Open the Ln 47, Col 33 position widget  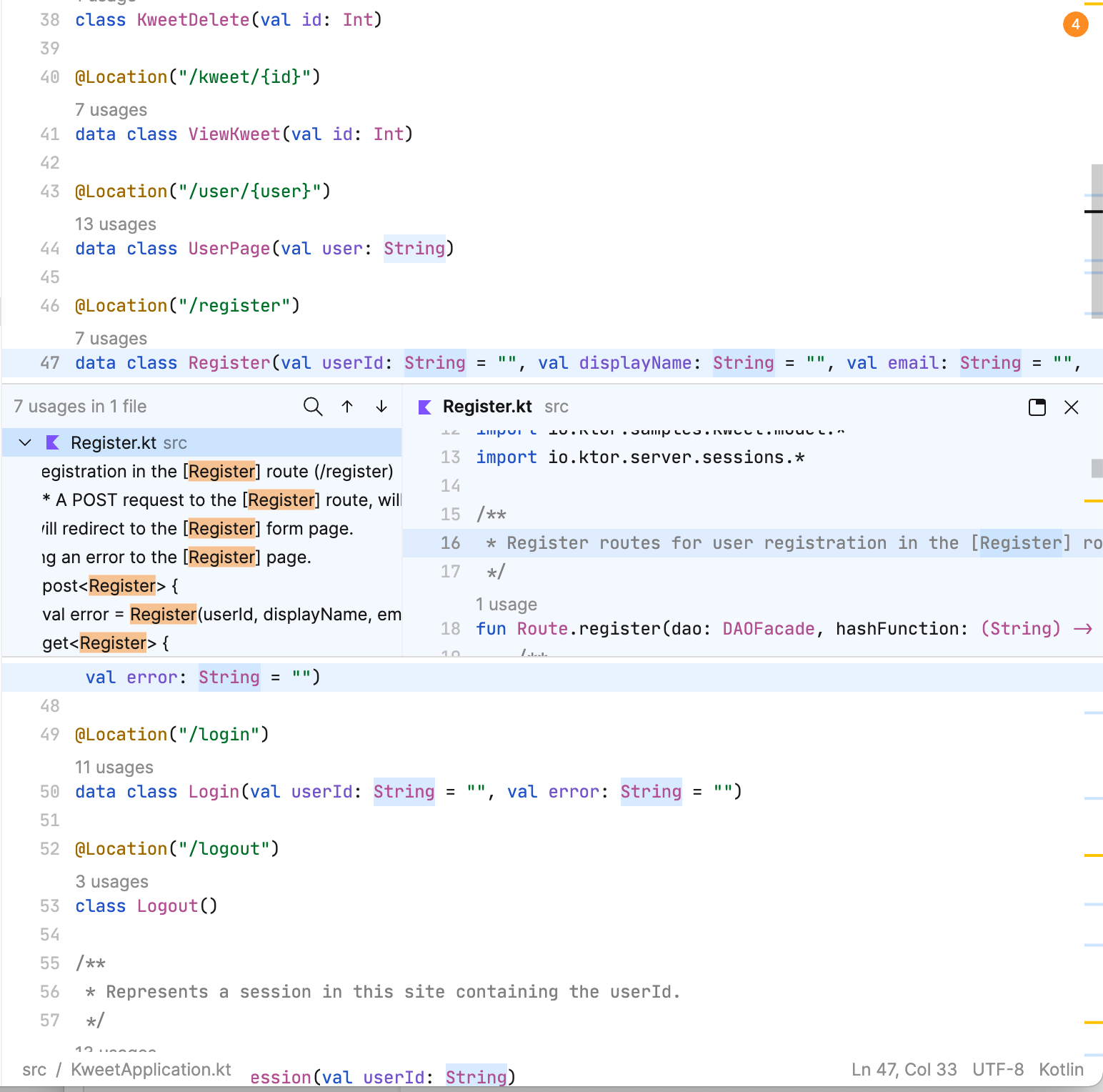click(904, 1069)
